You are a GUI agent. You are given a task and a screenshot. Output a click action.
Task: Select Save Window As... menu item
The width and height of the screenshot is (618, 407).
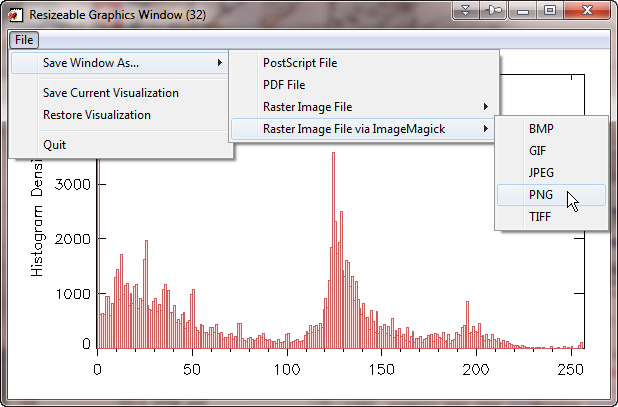(120, 63)
